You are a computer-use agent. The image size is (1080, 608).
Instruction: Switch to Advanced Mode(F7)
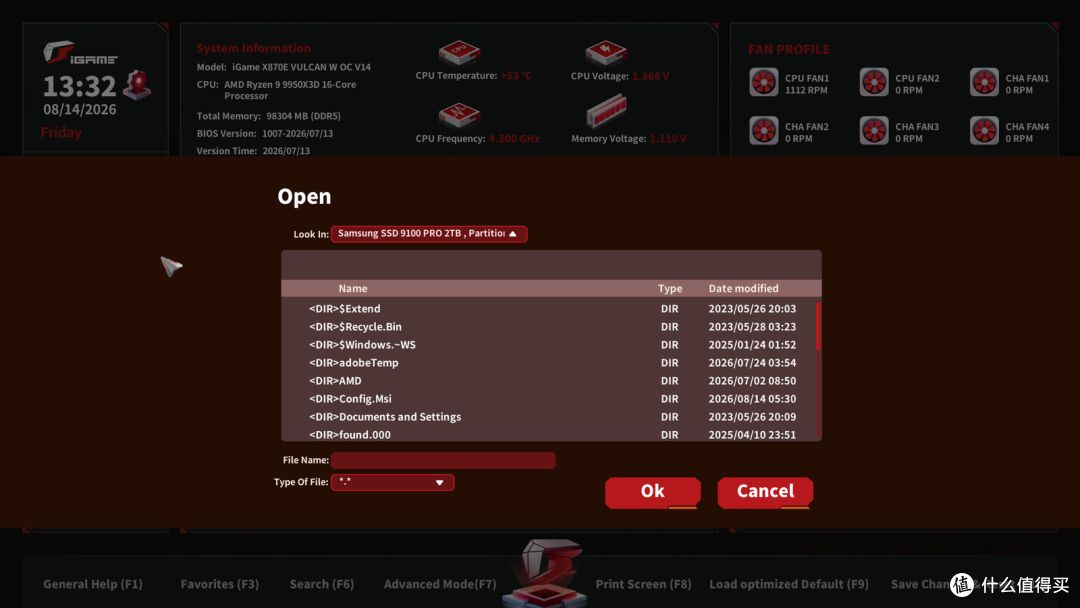click(x=440, y=584)
